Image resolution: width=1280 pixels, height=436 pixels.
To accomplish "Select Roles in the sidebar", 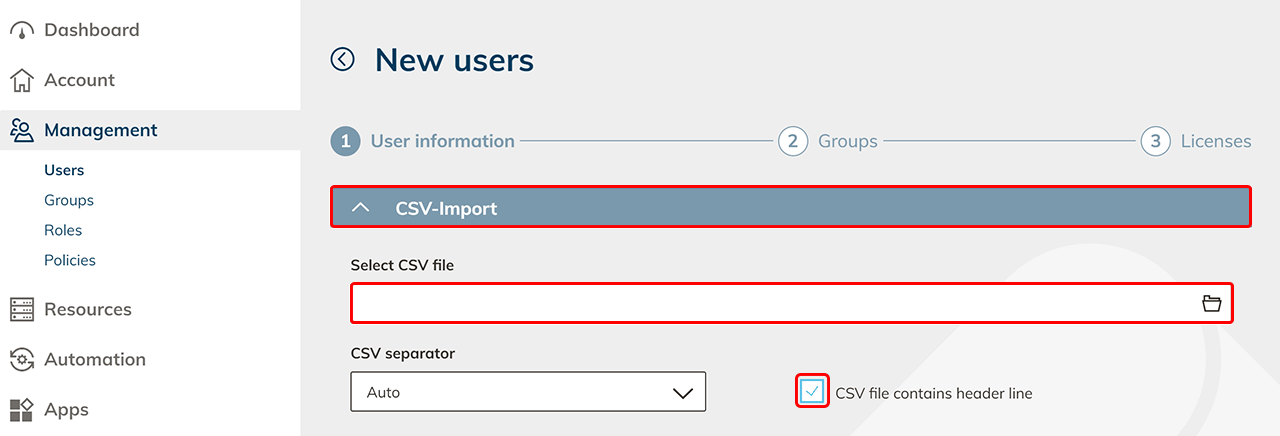I will [63, 230].
